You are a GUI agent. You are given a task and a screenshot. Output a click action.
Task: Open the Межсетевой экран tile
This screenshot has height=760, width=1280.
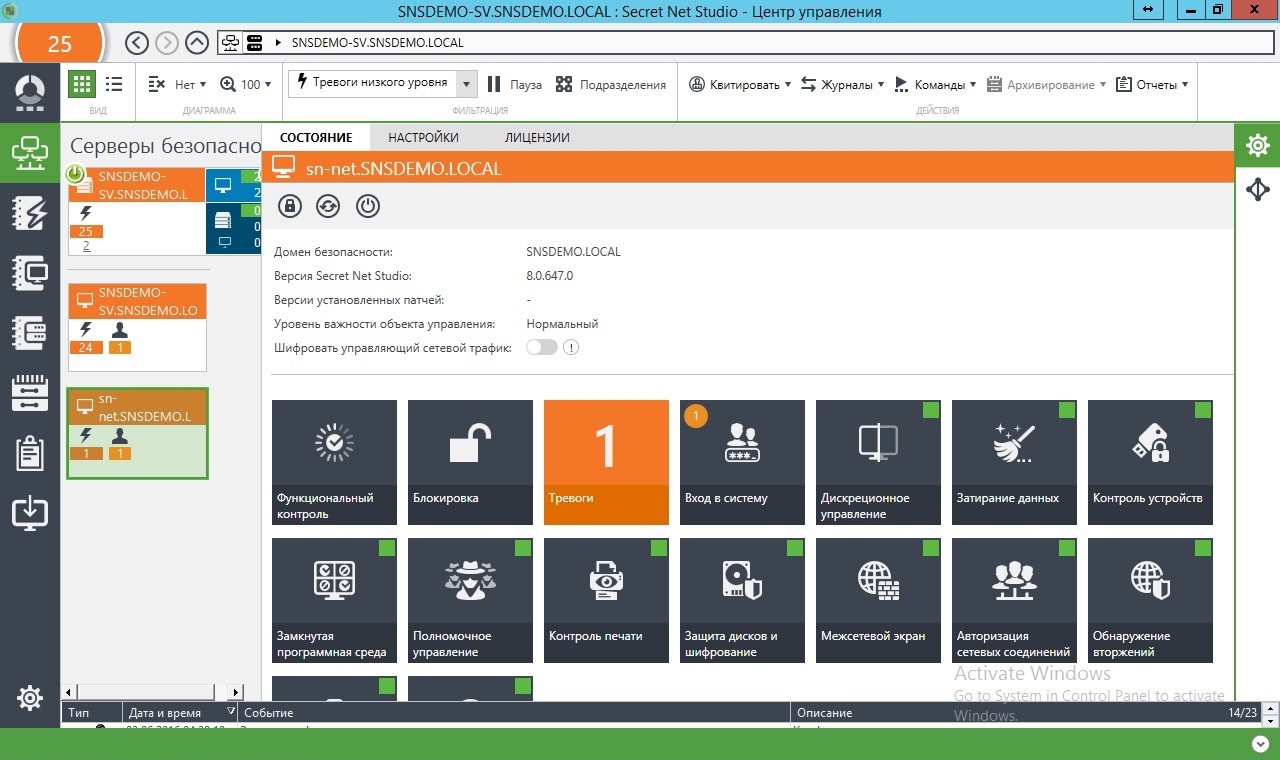click(878, 600)
